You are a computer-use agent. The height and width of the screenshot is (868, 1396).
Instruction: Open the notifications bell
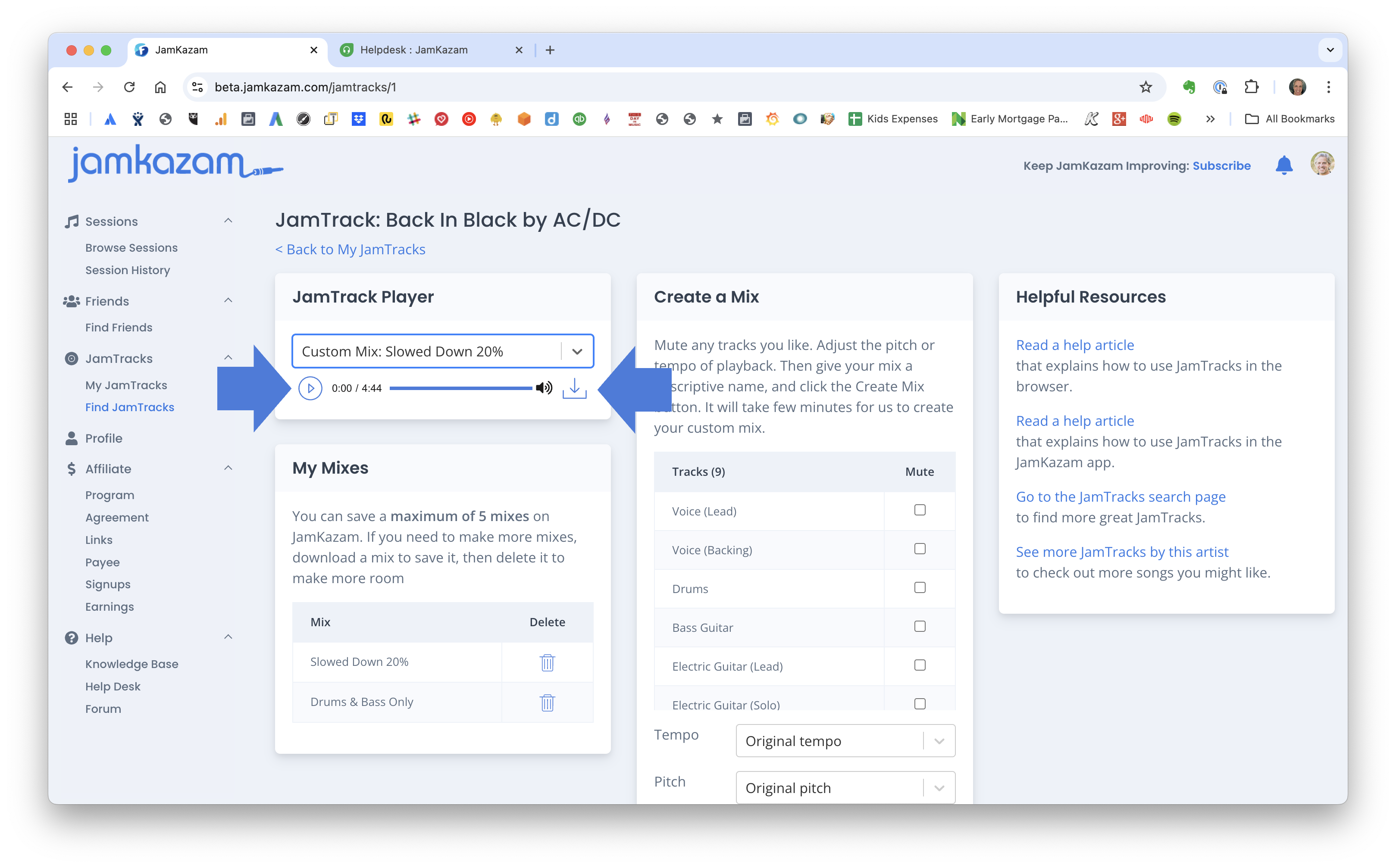pos(1284,165)
